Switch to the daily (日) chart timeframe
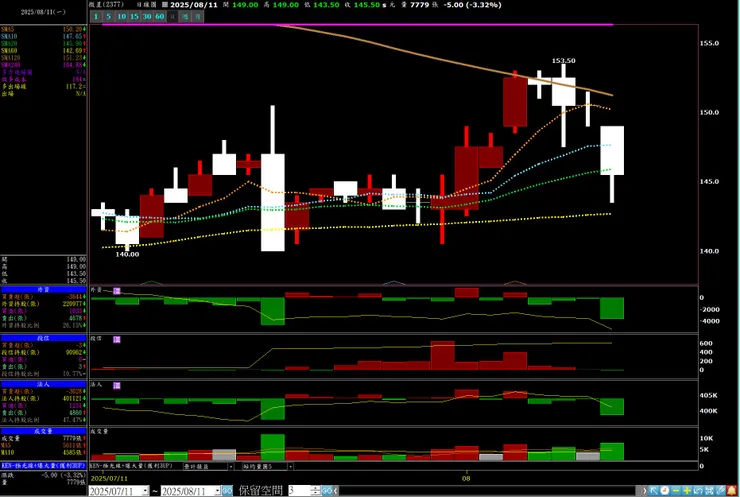 click(173, 17)
